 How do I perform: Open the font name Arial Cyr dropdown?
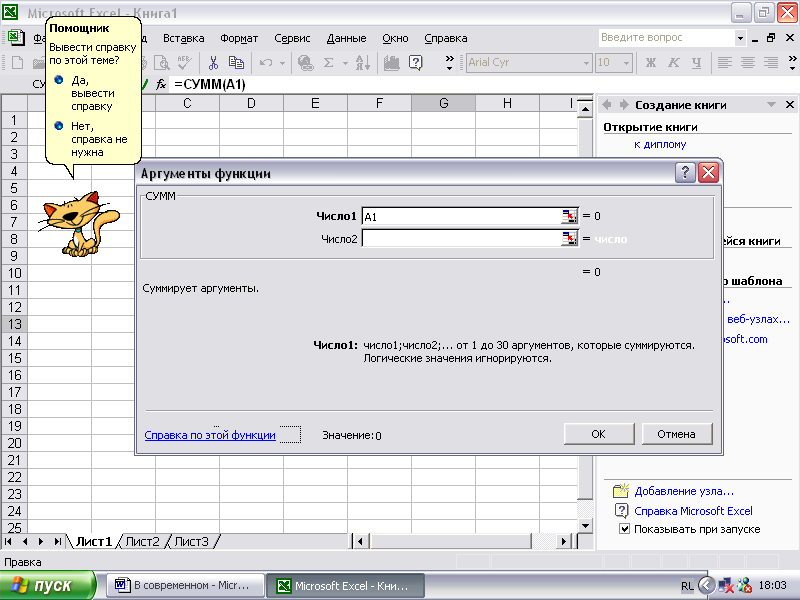(x=586, y=63)
